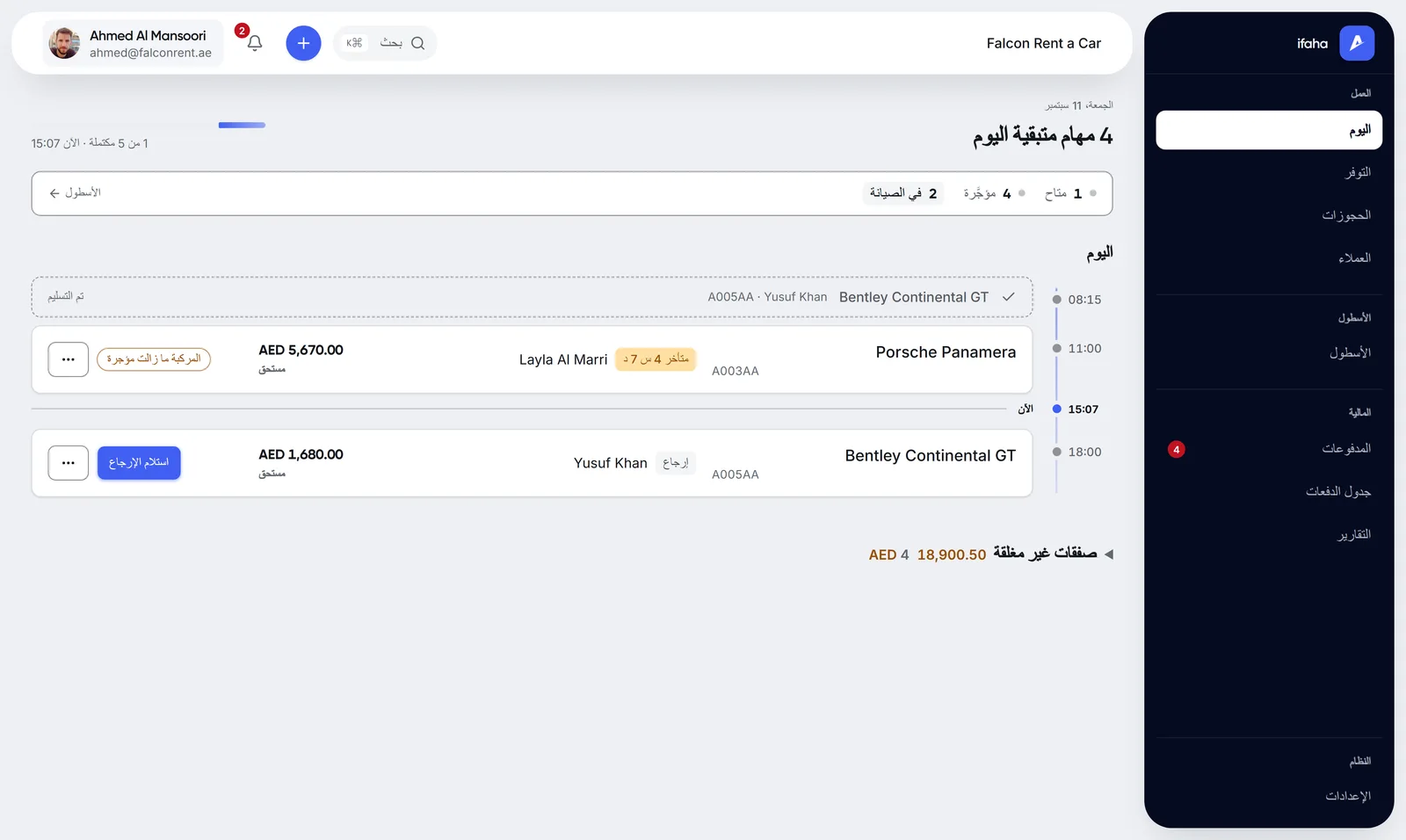Click the 18,900.50 open deals total
Viewport: 1406px width, 840px height.
coord(952,555)
